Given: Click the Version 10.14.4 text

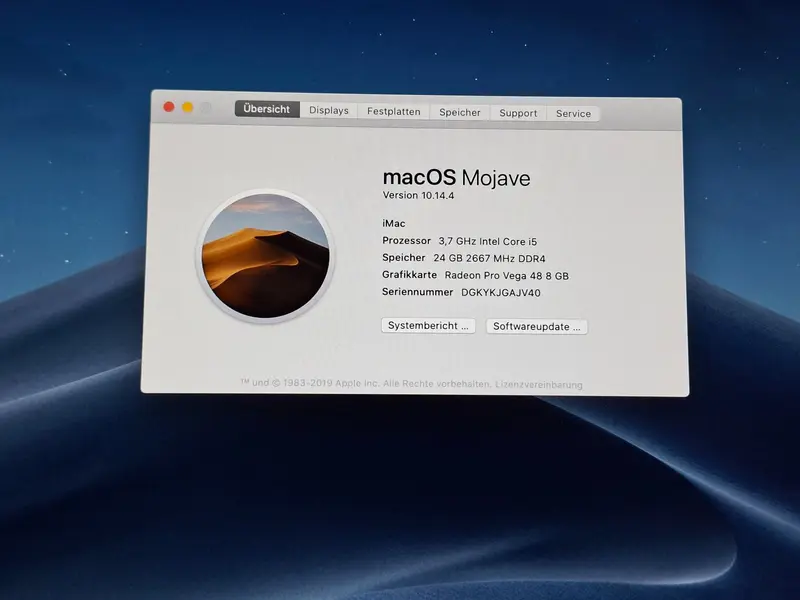Looking at the screenshot, I should 418,195.
